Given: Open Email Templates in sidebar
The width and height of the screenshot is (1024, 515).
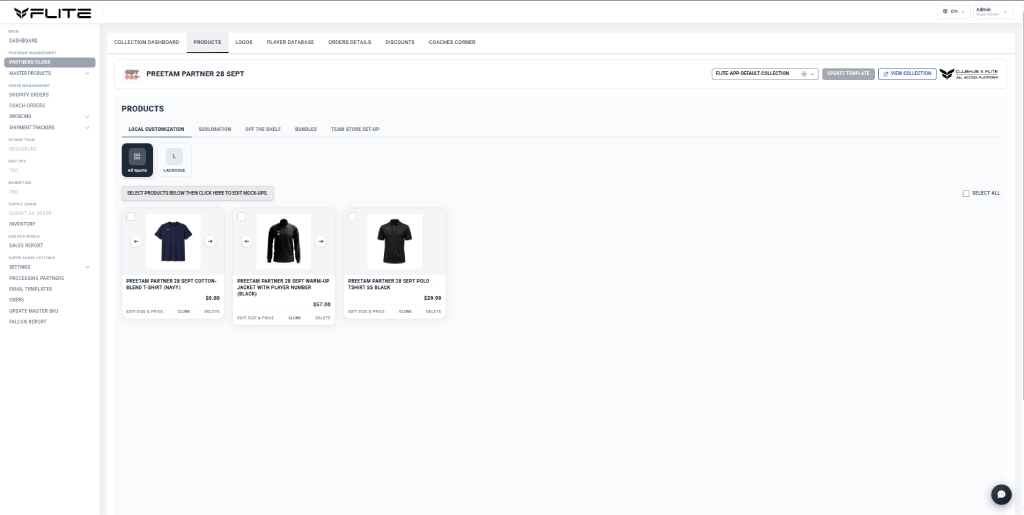Looking at the screenshot, I should click(31, 289).
